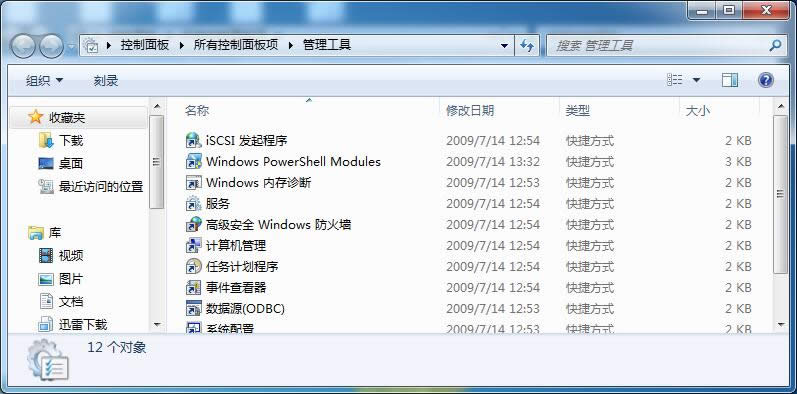Open the 组织 dropdown menu

point(44,80)
